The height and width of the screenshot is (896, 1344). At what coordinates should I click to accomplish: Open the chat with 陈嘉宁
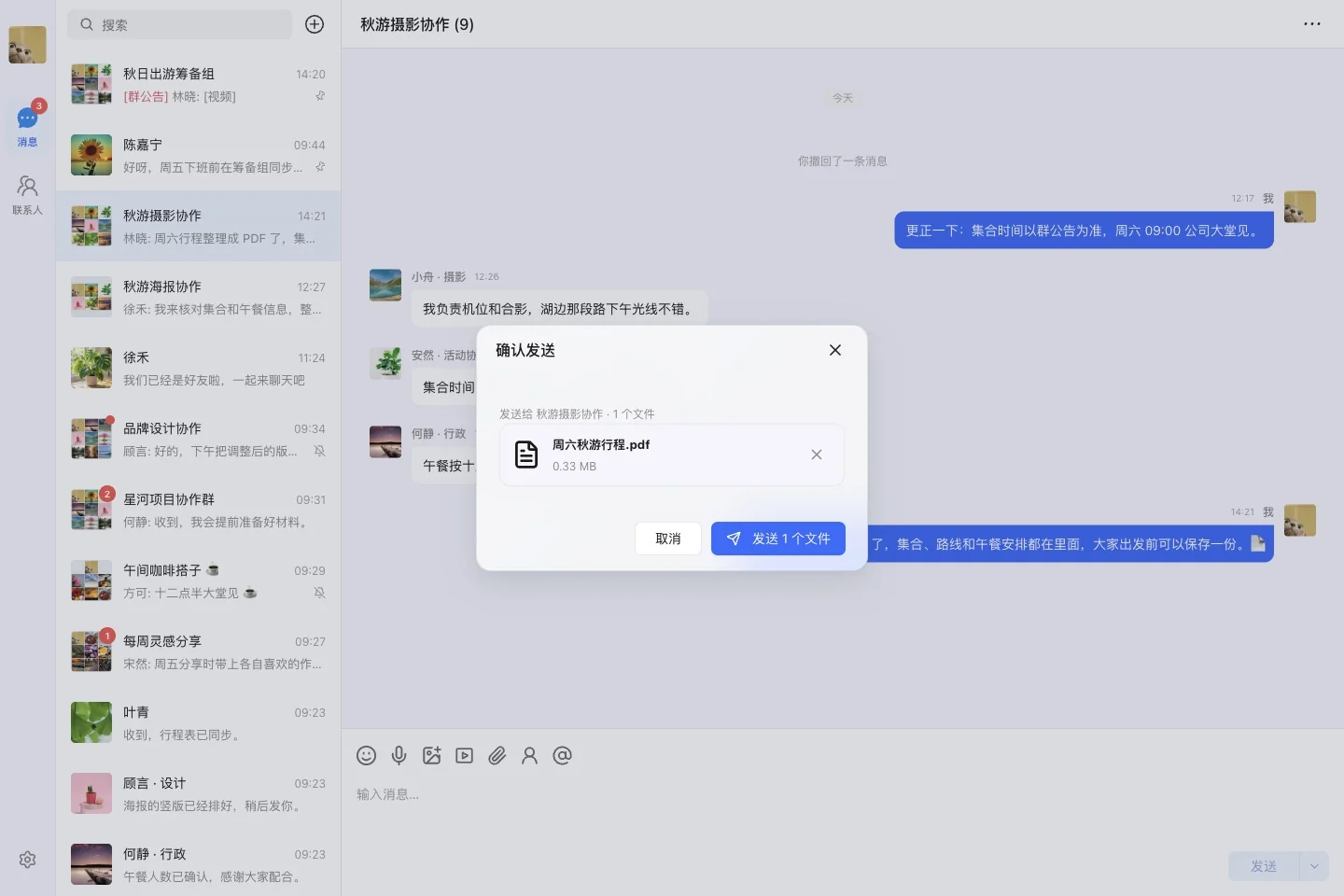tap(198, 155)
